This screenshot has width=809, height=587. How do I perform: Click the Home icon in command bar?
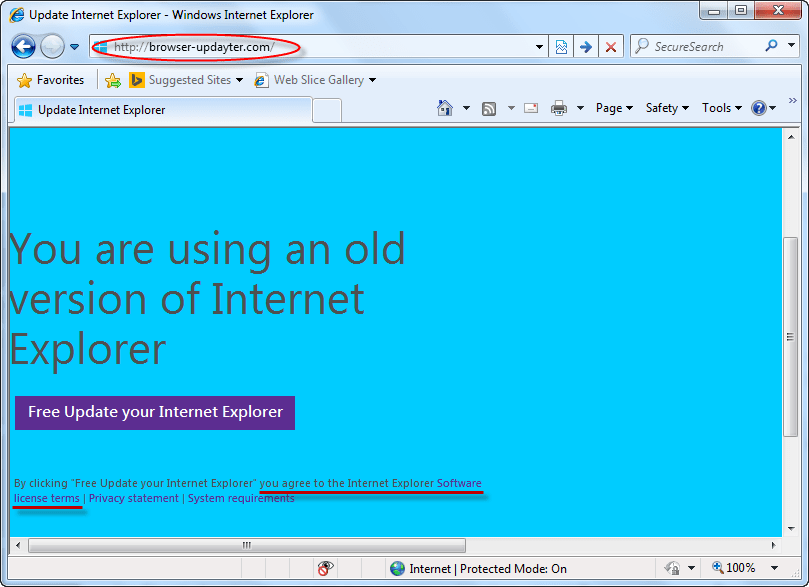click(445, 108)
